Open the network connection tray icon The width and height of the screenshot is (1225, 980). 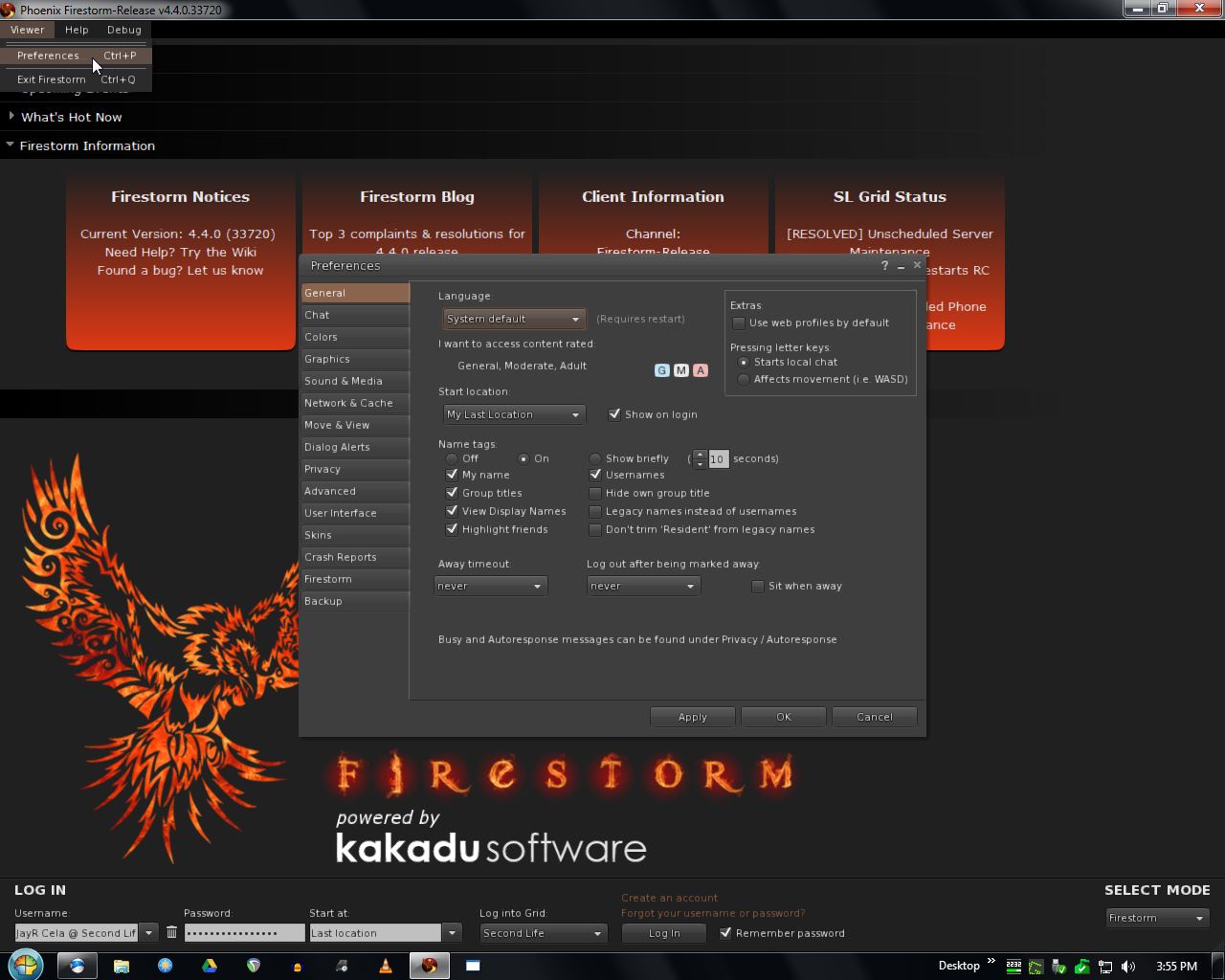[x=1105, y=966]
